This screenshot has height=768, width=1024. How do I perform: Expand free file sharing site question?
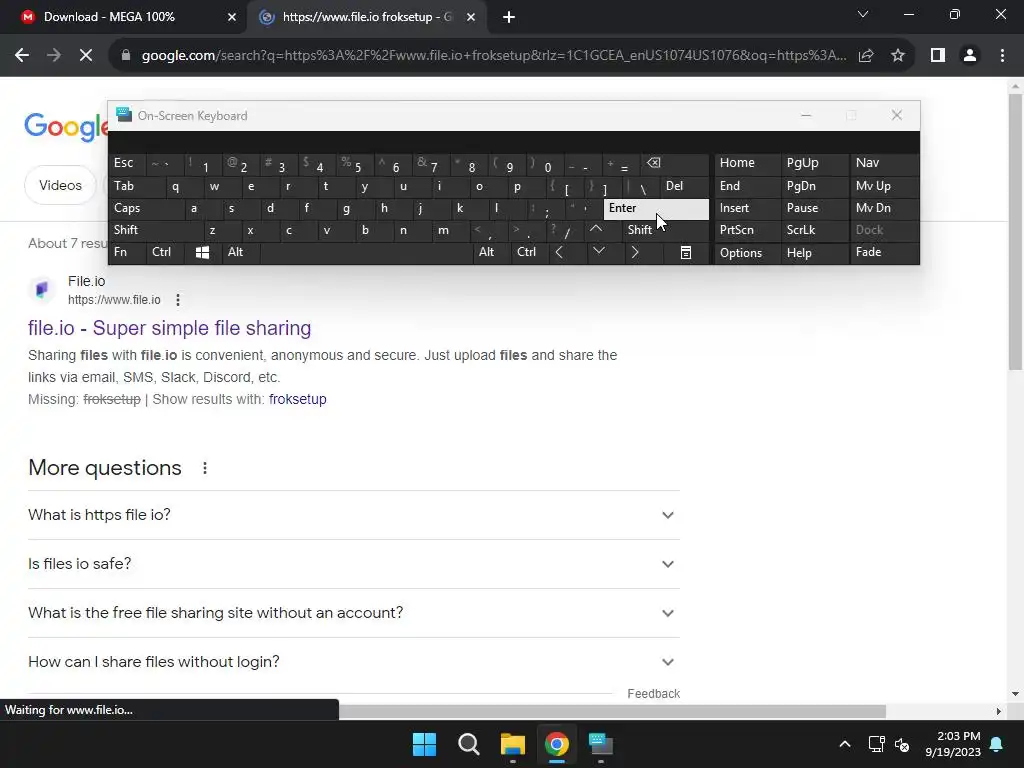pyautogui.click(x=353, y=613)
